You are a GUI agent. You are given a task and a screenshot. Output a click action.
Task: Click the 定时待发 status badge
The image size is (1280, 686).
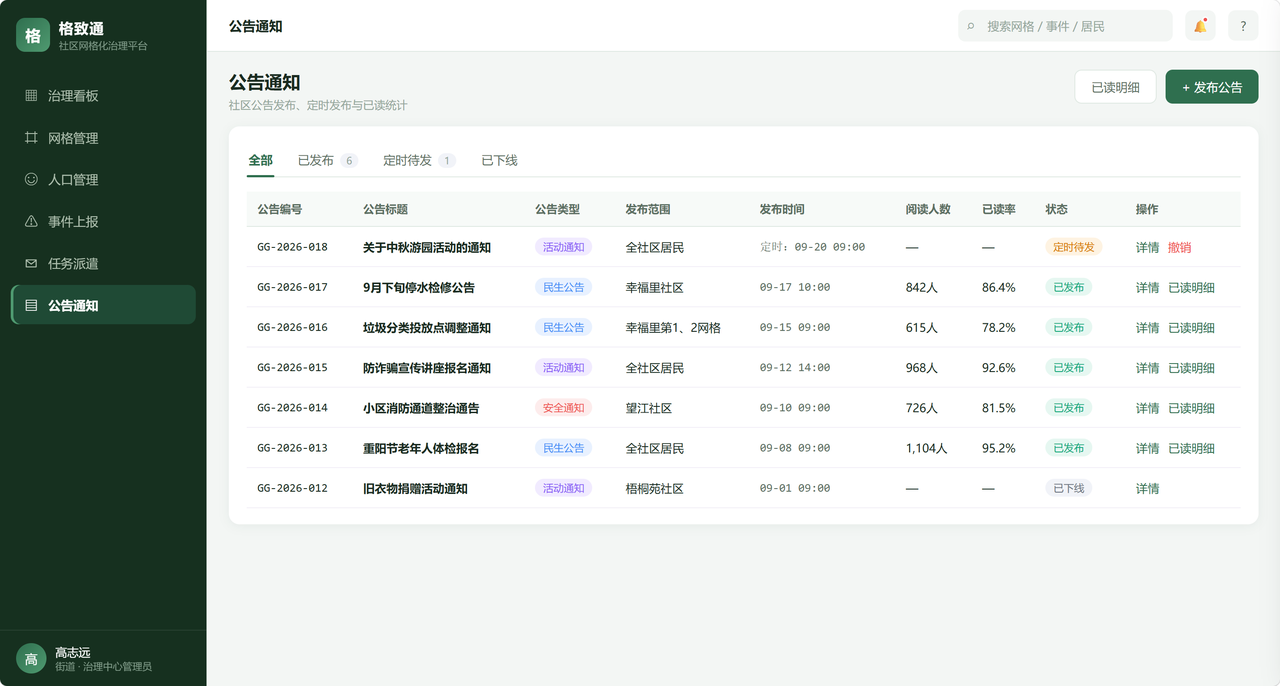point(1074,247)
